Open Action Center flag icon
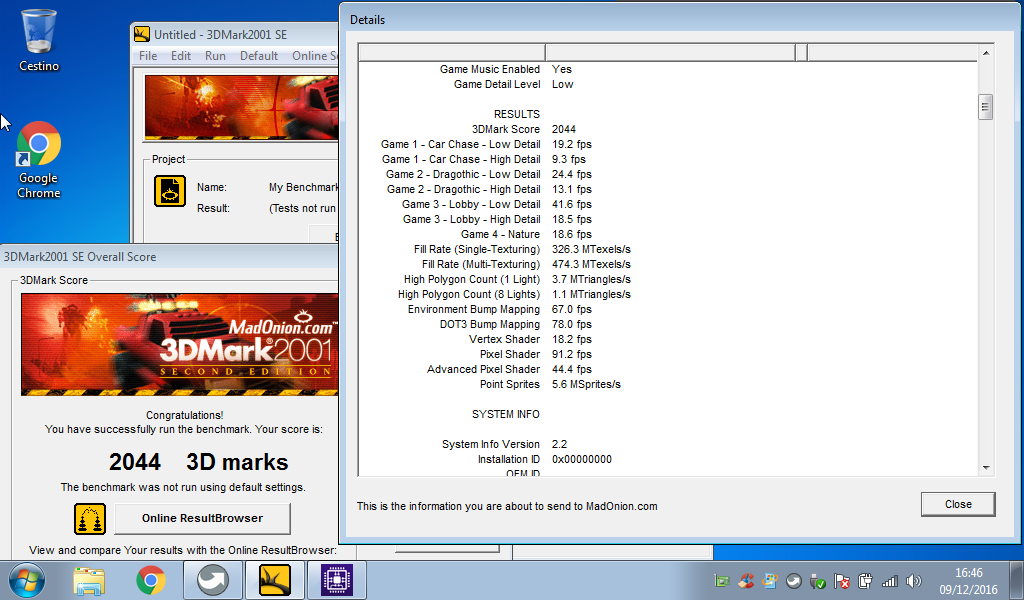The image size is (1024, 600). tap(842, 580)
